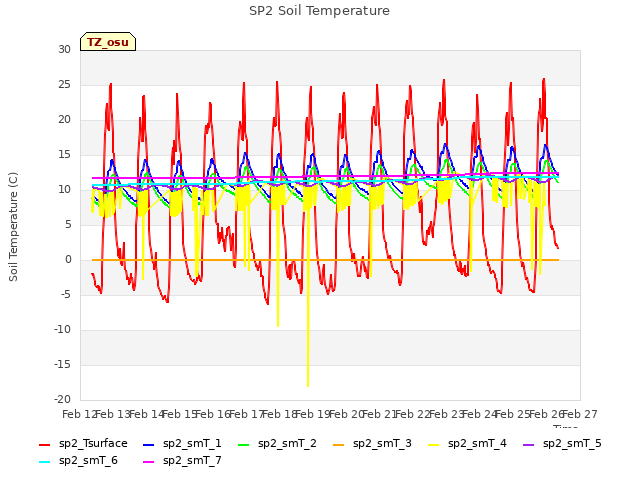Toggle the sp2_smT_1 legend entry
The width and height of the screenshot is (640, 480).
click(182, 443)
